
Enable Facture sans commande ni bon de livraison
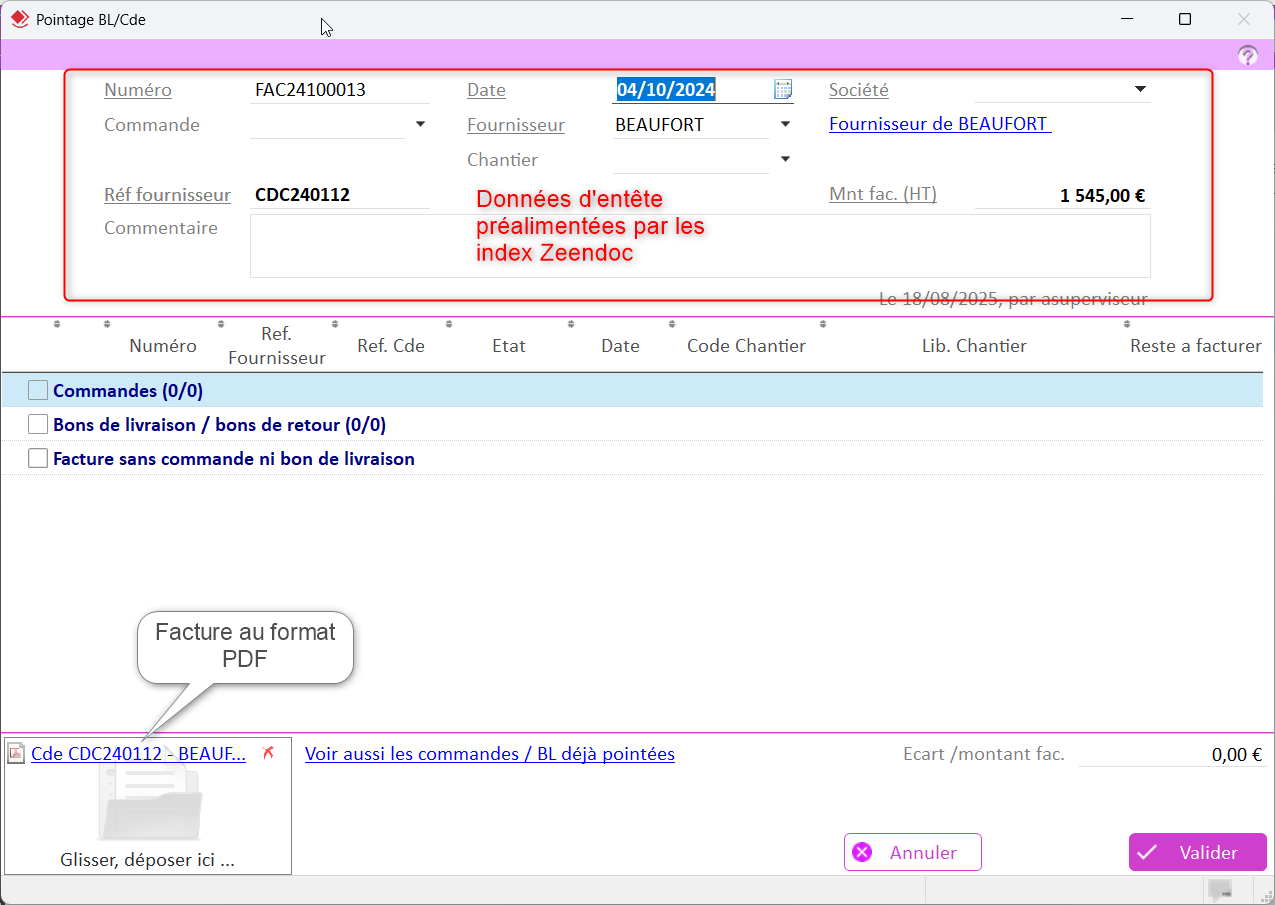click(38, 458)
